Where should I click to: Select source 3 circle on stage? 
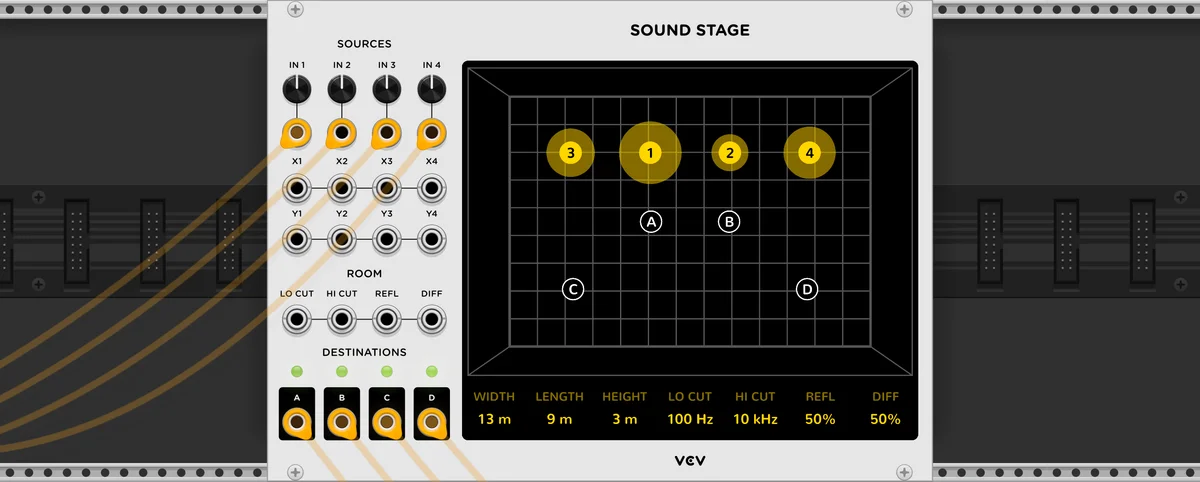570,153
